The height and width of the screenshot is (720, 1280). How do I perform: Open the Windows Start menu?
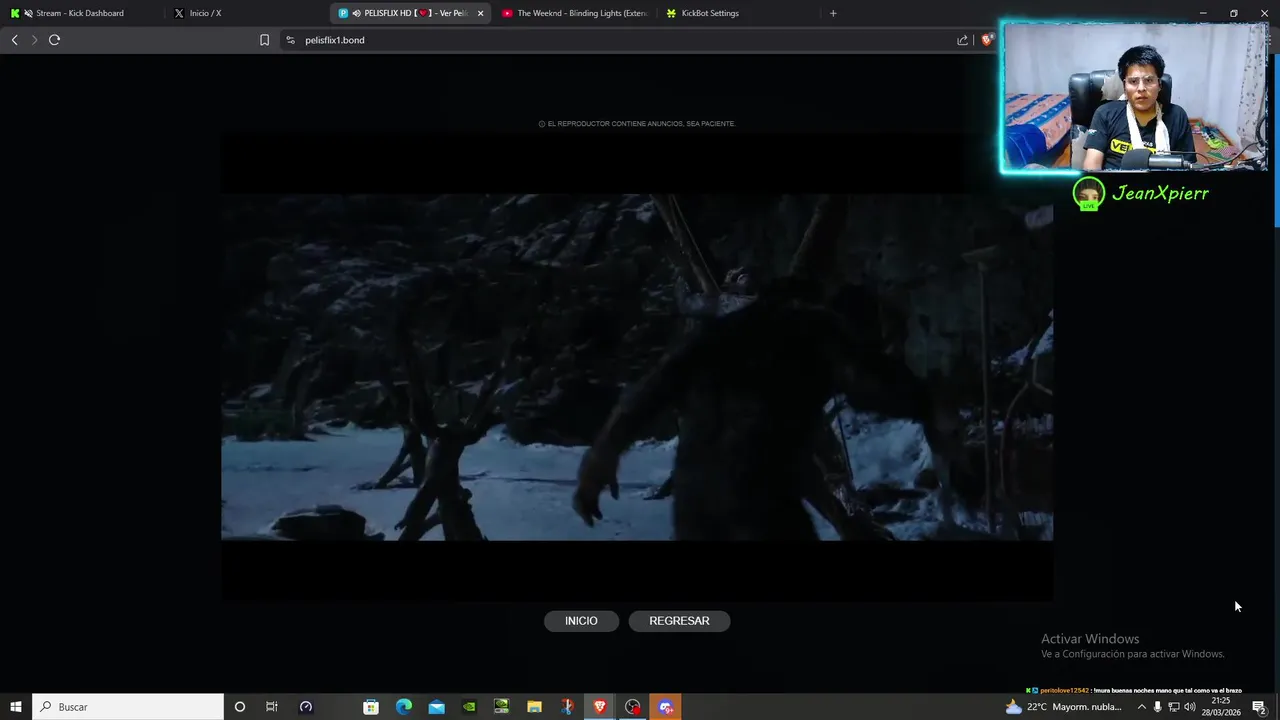(16, 707)
